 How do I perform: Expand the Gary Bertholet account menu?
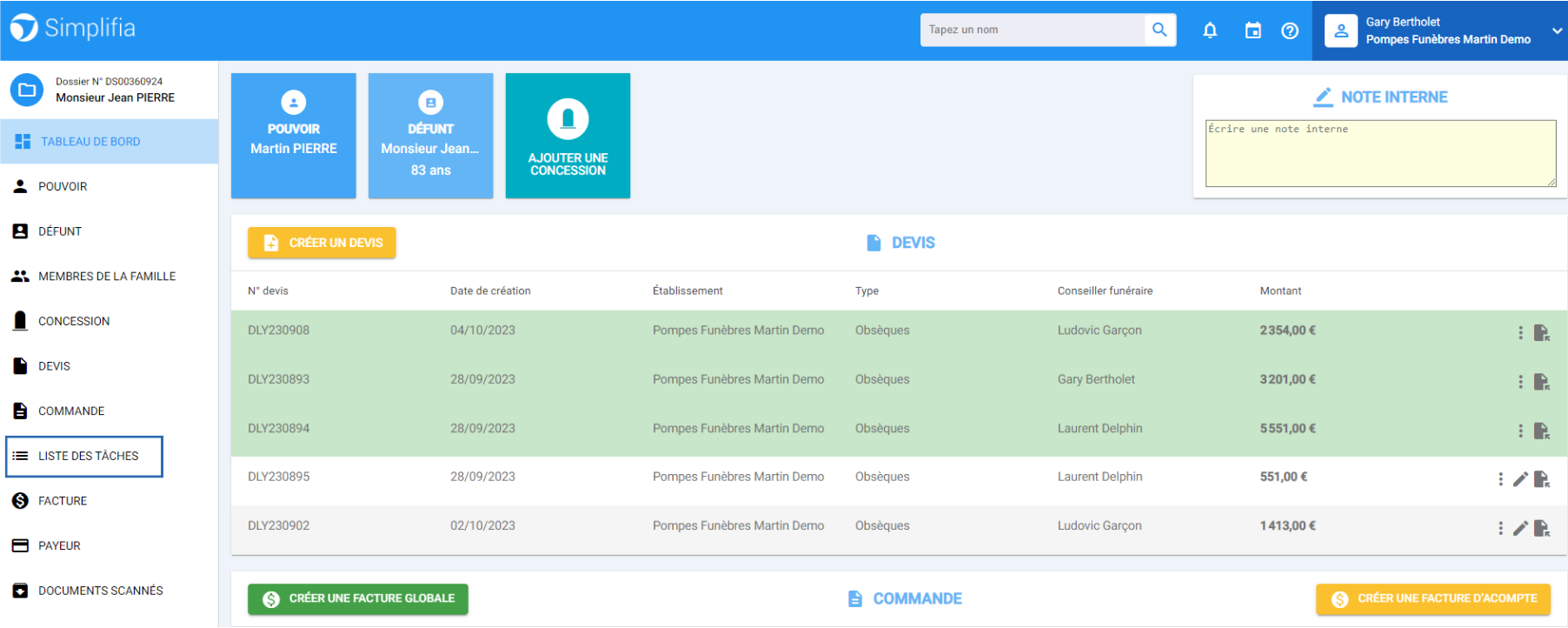pos(1557,30)
